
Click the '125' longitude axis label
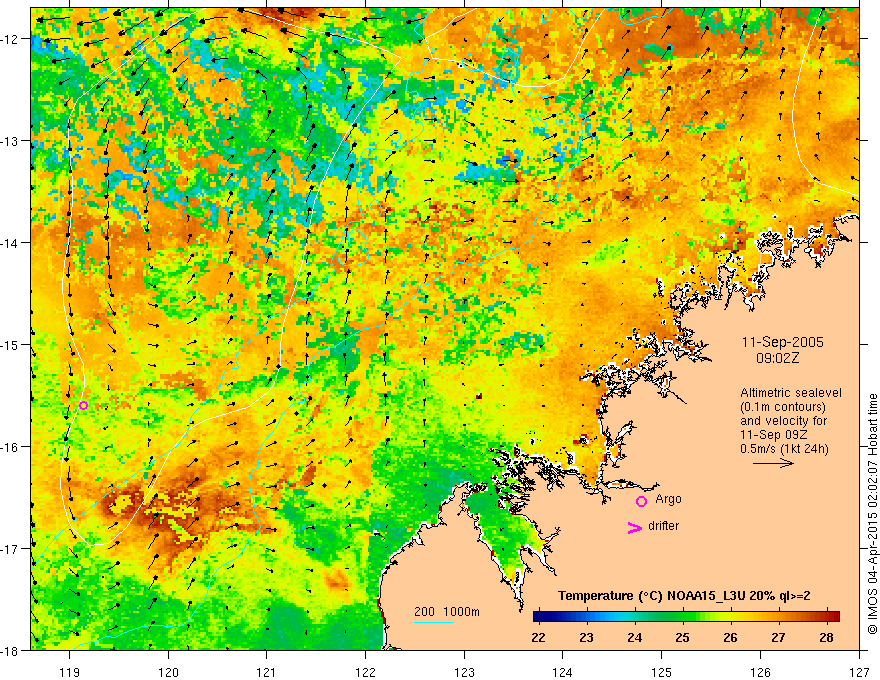click(x=662, y=672)
